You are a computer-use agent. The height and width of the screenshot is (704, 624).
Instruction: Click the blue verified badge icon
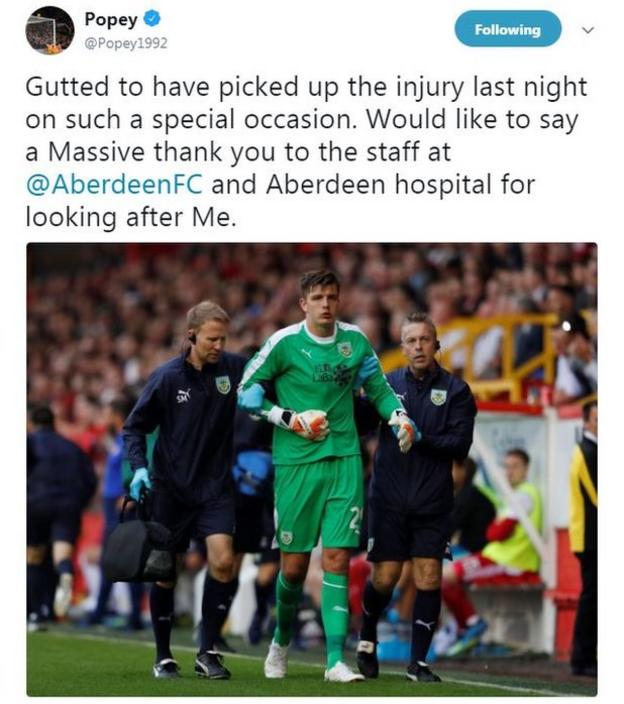(x=152, y=19)
